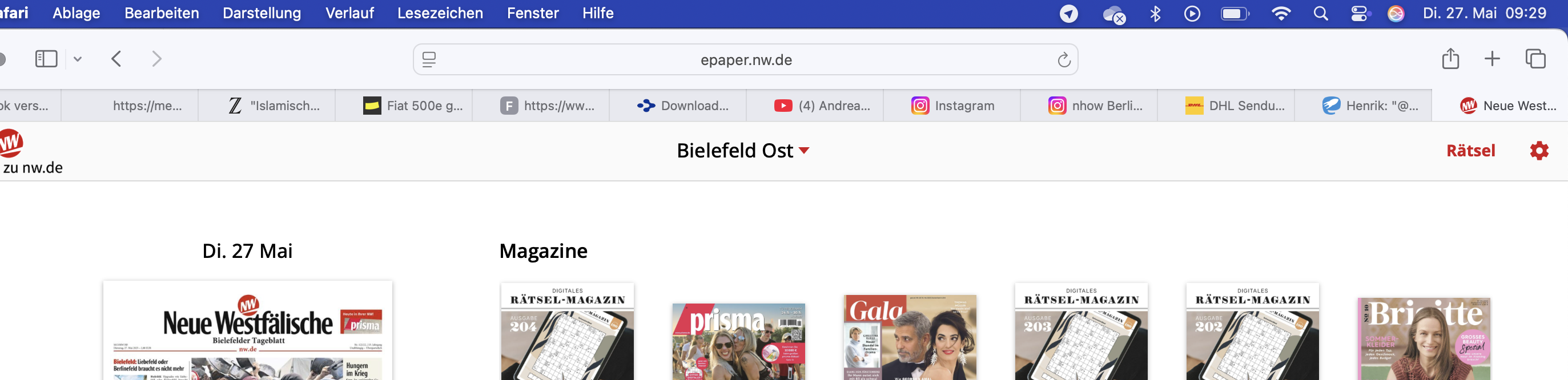
Task: Go back with the back arrow
Action: pos(117,59)
